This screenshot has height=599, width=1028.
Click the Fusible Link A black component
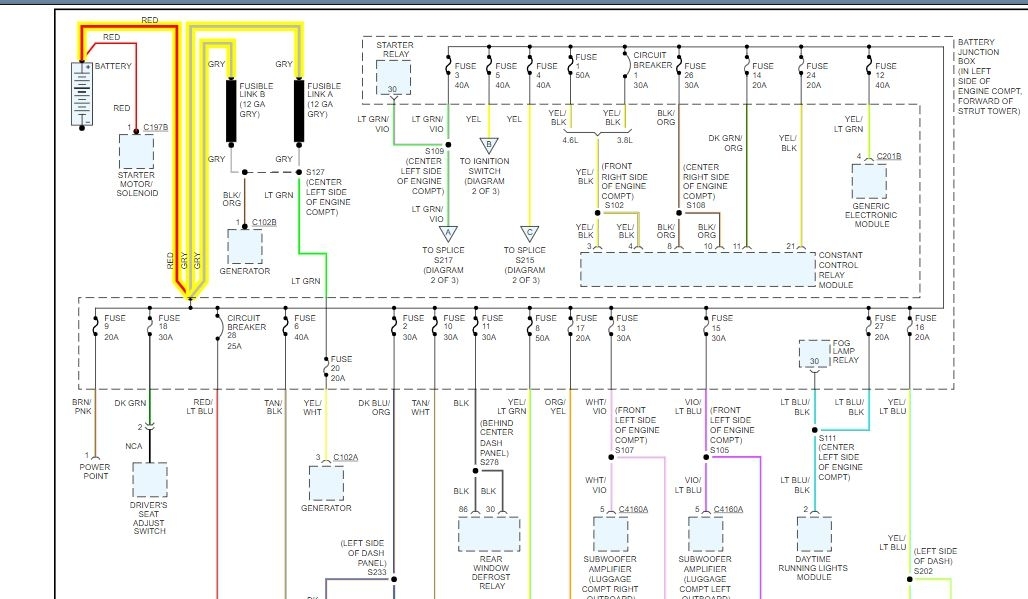(299, 110)
